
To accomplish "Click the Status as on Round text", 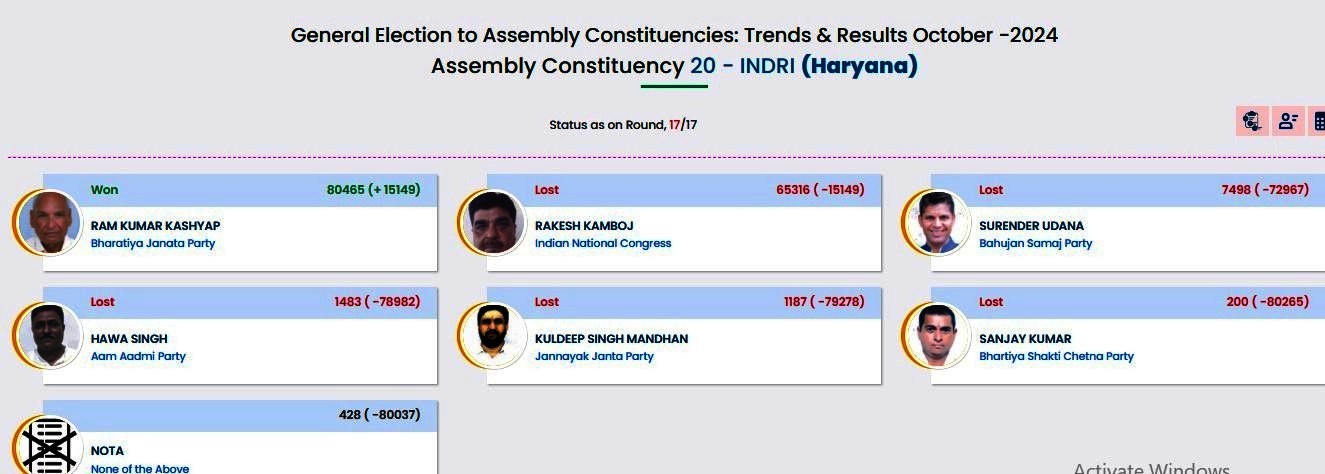I will 607,125.
